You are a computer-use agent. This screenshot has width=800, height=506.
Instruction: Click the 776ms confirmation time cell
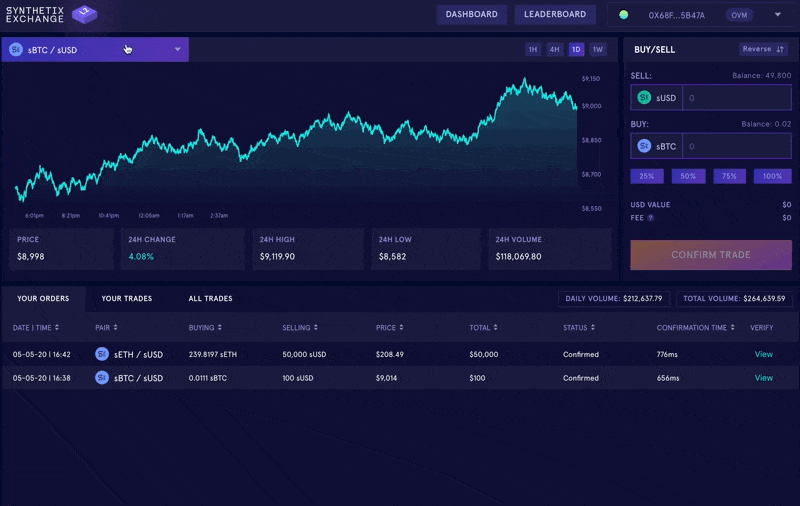[x=667, y=354]
